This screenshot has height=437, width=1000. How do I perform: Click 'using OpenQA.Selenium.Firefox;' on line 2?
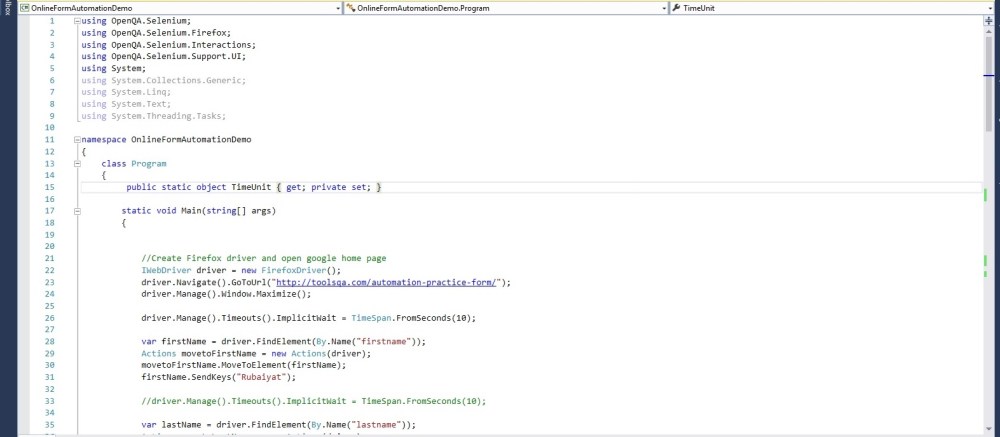coord(156,33)
